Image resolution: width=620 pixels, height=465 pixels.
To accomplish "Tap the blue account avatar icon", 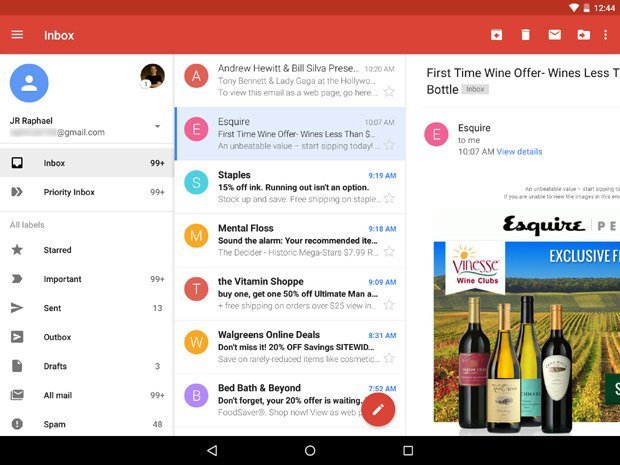I will coord(29,83).
